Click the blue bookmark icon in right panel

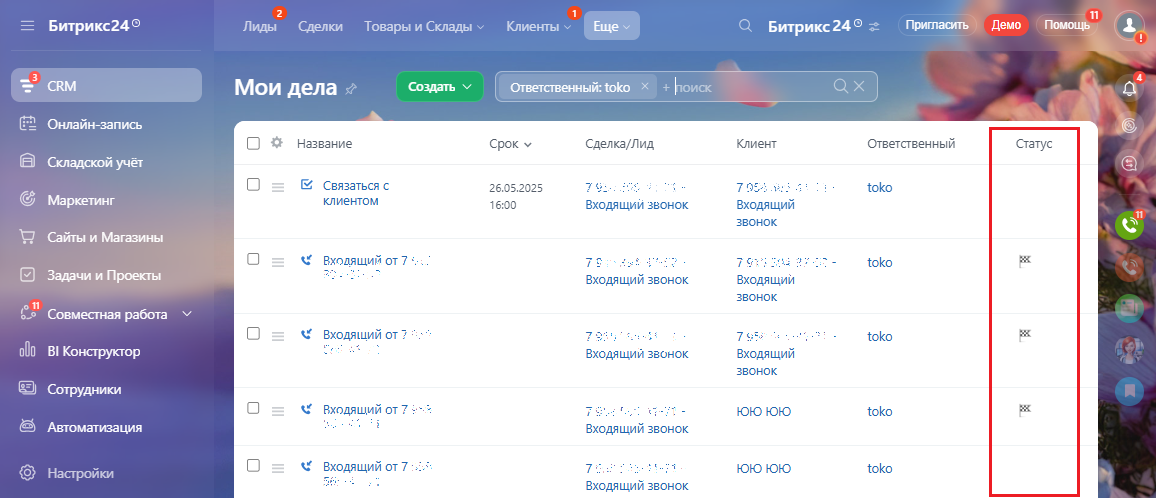coord(1129,390)
